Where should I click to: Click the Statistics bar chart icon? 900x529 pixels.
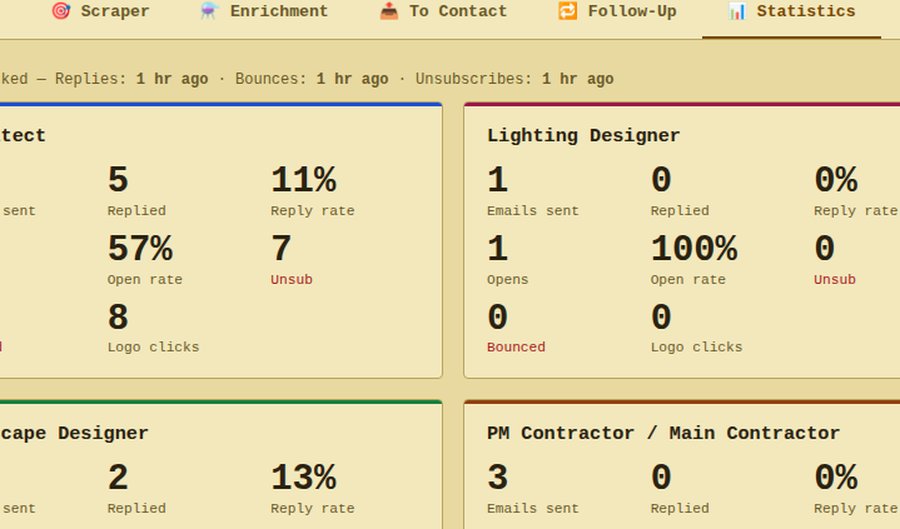(737, 11)
